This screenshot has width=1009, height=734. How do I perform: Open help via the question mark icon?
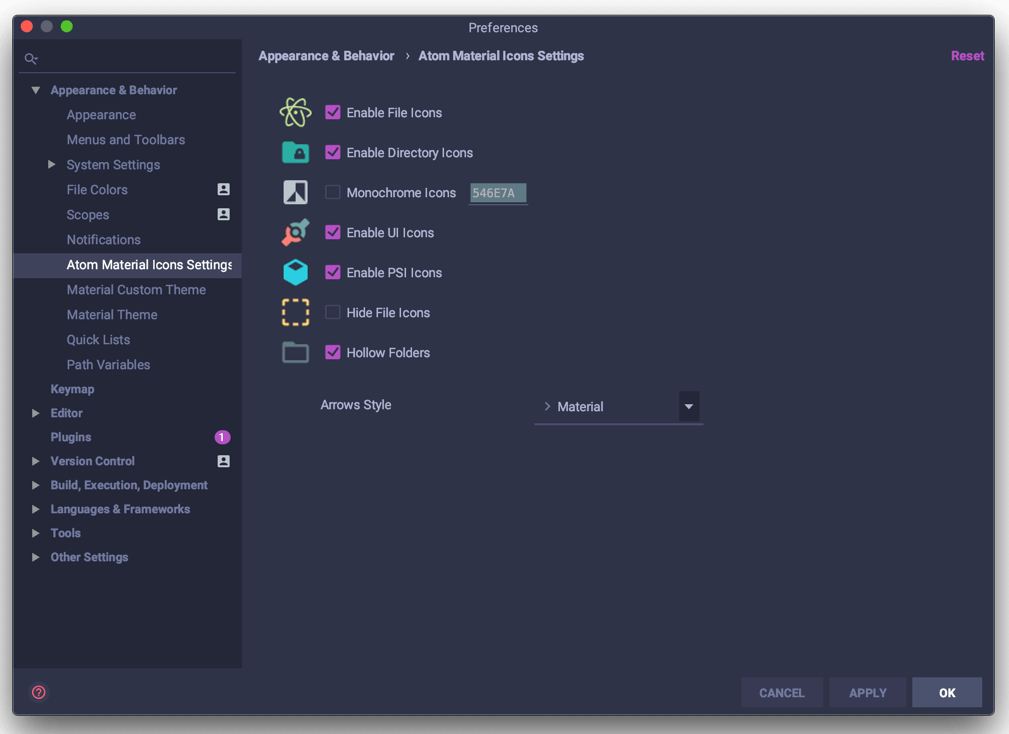(x=39, y=692)
